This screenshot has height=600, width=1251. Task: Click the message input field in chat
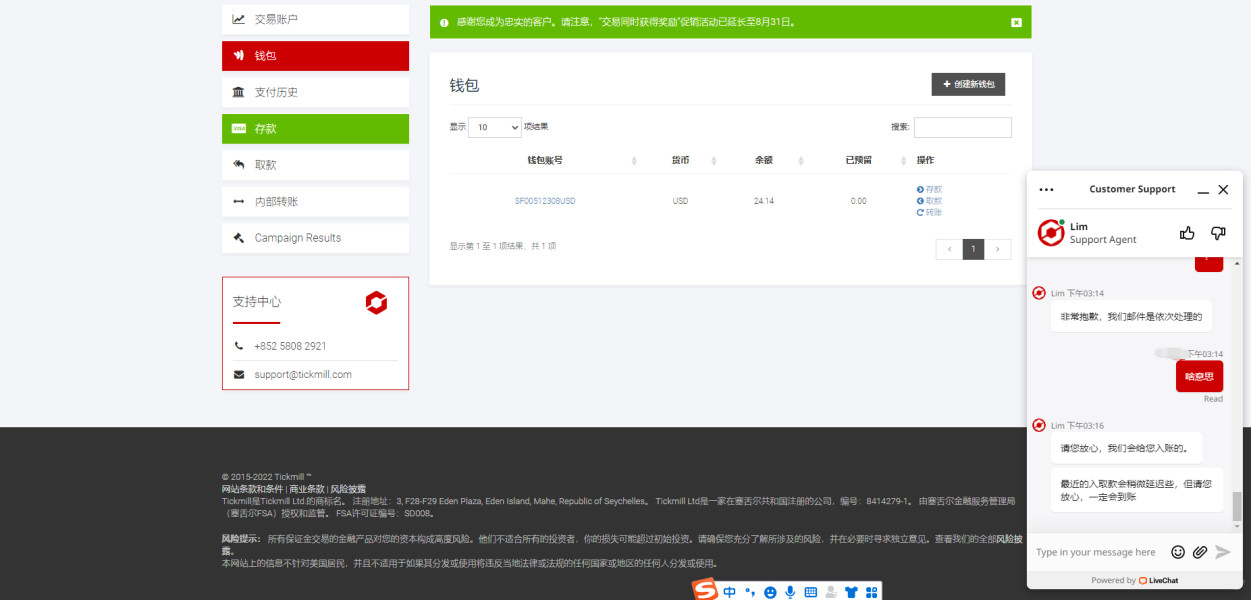(x=1096, y=552)
